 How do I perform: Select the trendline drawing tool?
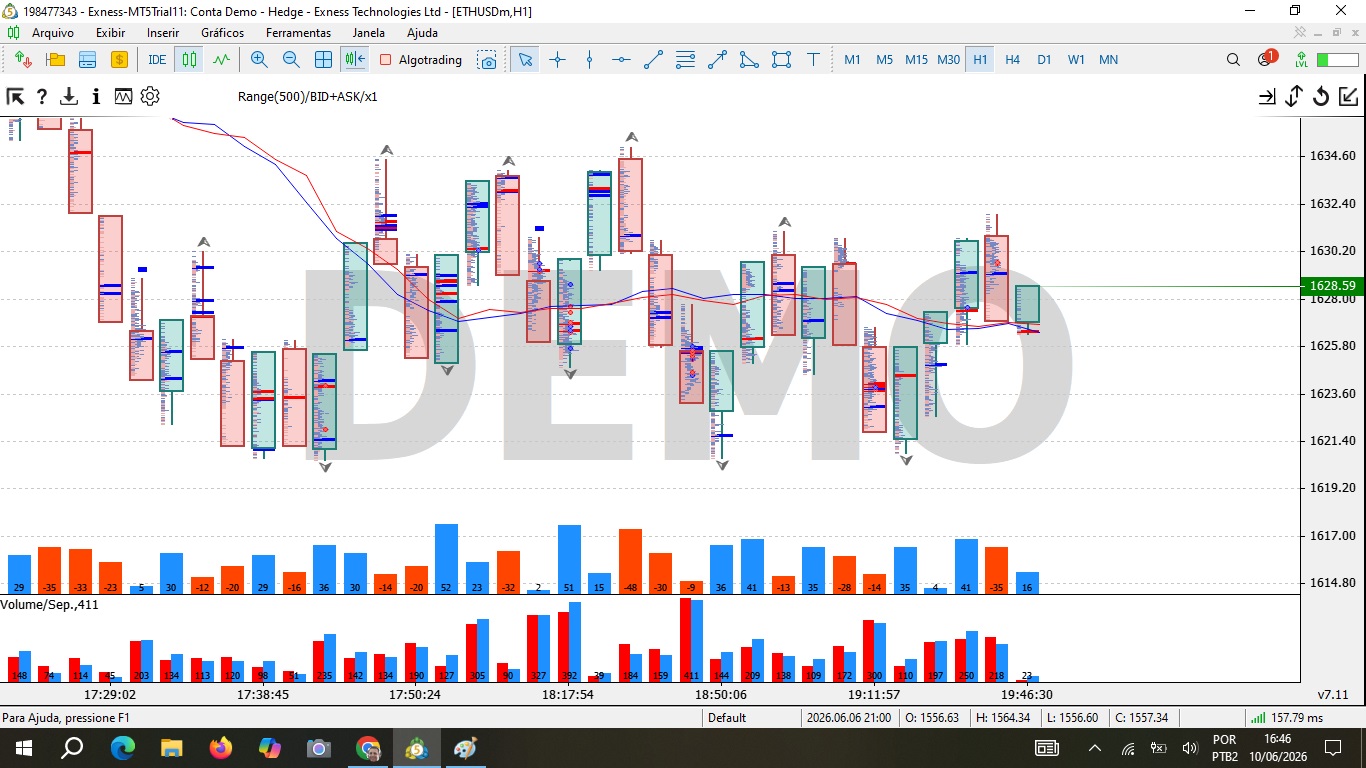pos(653,60)
